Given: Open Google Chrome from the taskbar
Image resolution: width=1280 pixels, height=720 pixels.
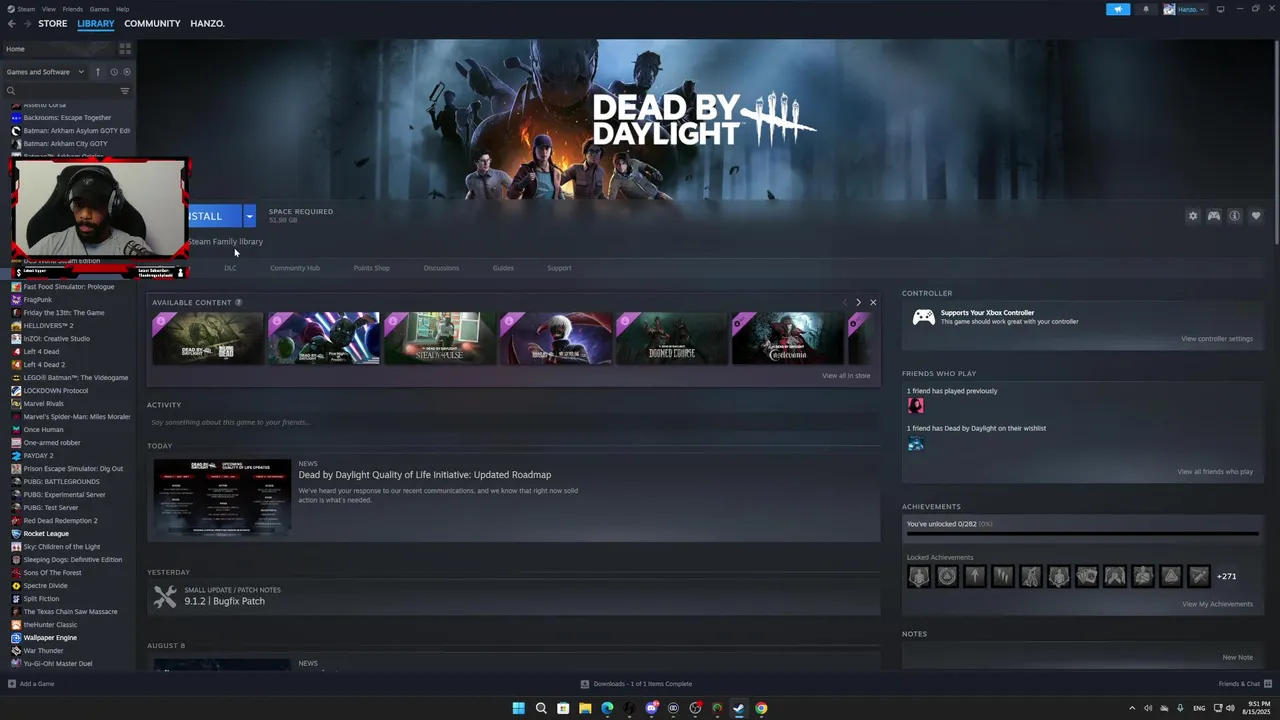Looking at the screenshot, I should pyautogui.click(x=761, y=708).
